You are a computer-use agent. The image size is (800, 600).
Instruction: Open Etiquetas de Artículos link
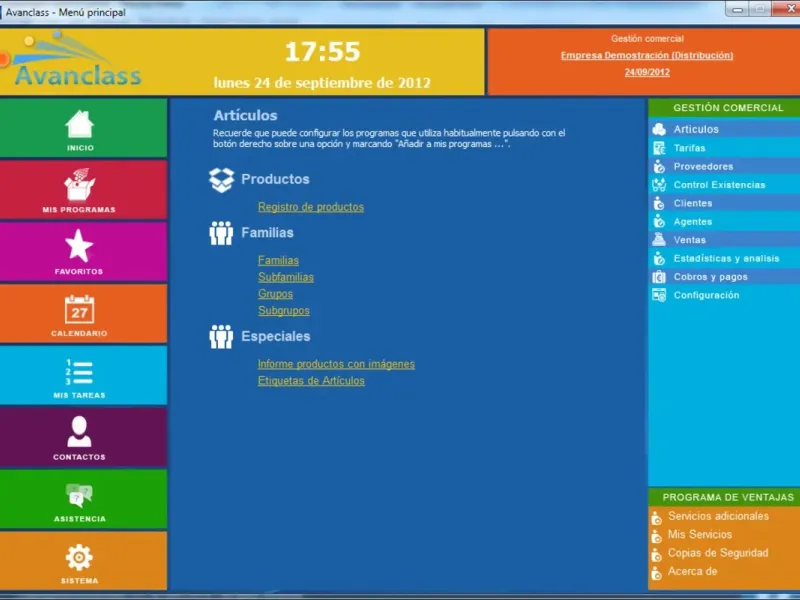(x=311, y=381)
